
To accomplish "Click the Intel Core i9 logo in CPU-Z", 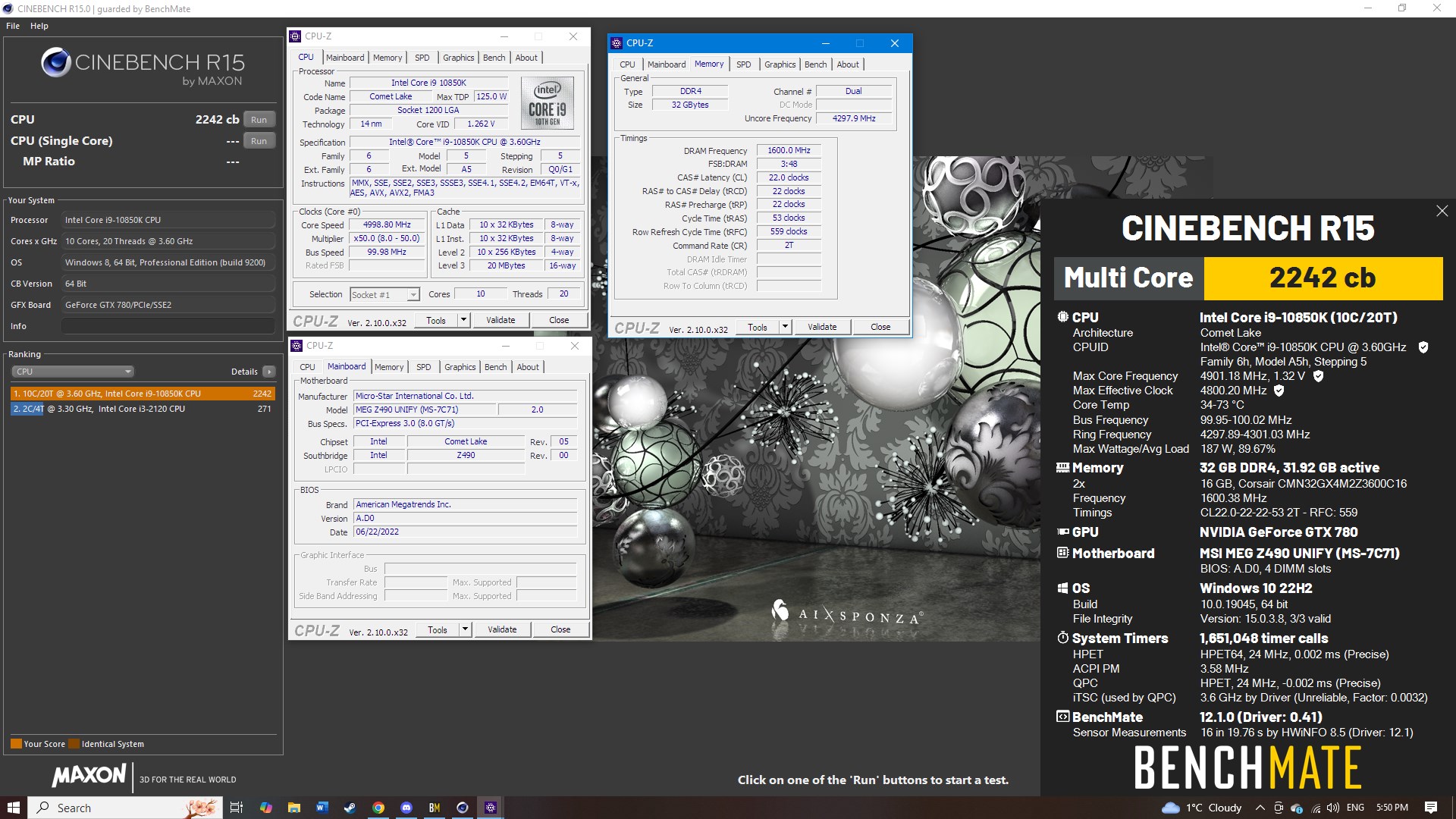I will 548,102.
